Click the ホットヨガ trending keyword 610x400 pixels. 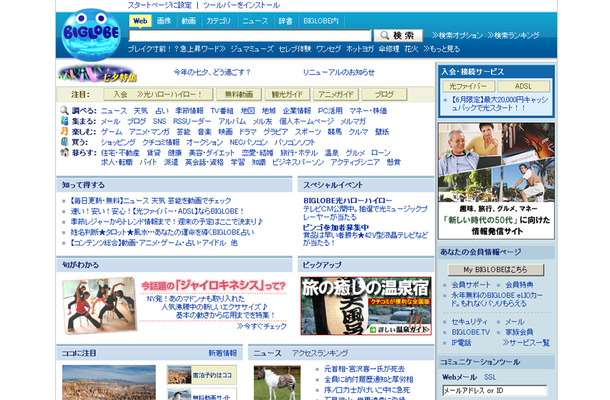tap(360, 49)
